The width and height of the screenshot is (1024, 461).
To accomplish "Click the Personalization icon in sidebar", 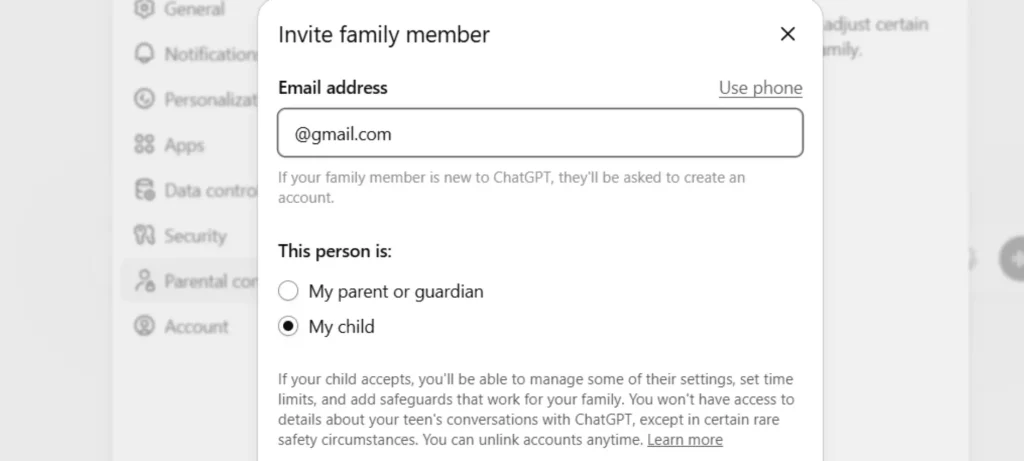I will [145, 99].
